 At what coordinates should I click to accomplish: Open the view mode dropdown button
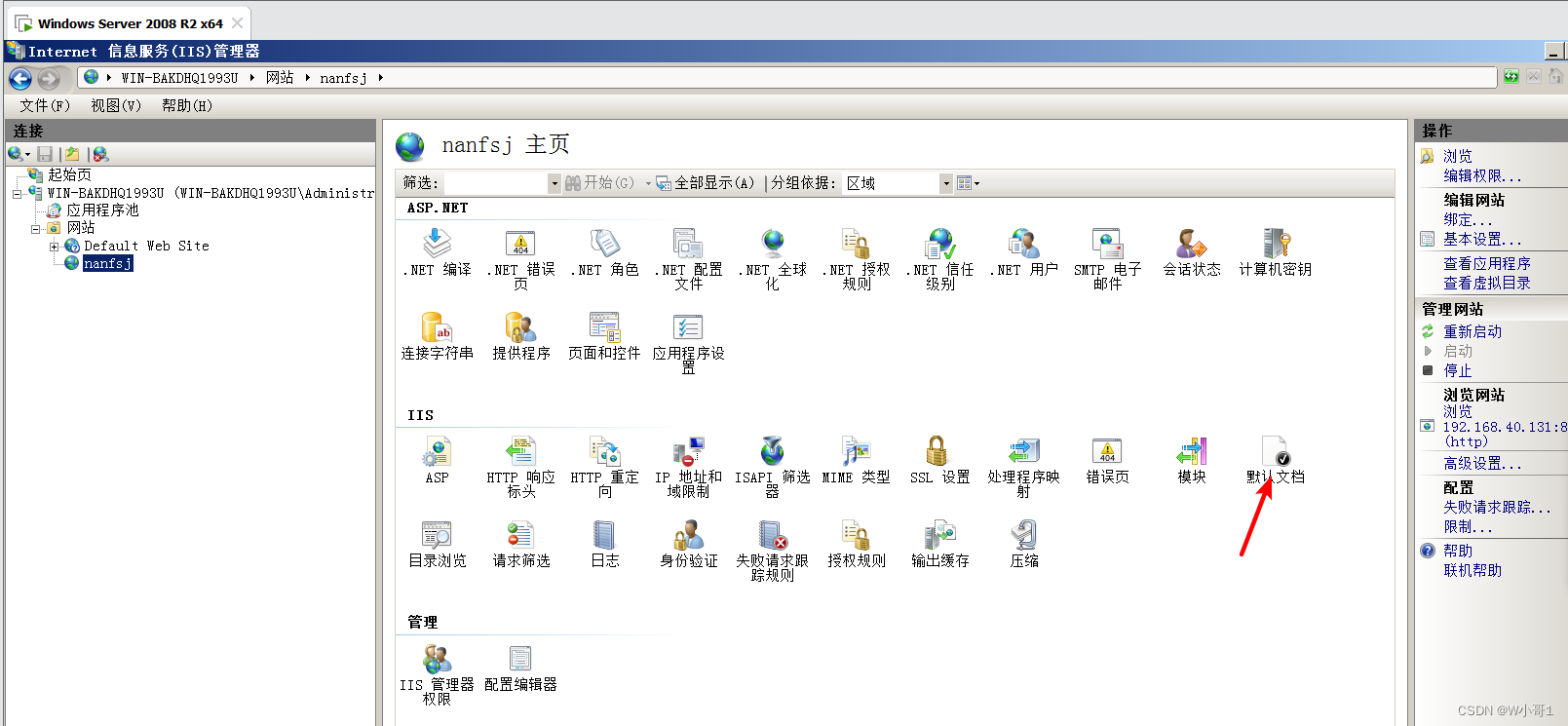(x=968, y=183)
